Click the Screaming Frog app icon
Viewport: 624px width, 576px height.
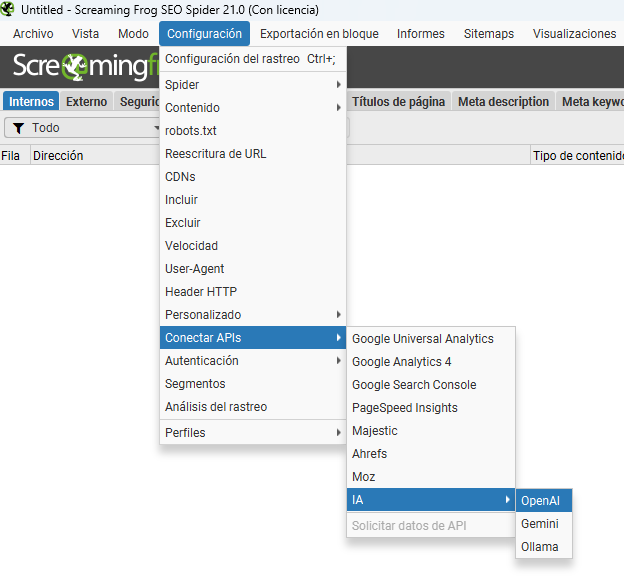pos(8,9)
